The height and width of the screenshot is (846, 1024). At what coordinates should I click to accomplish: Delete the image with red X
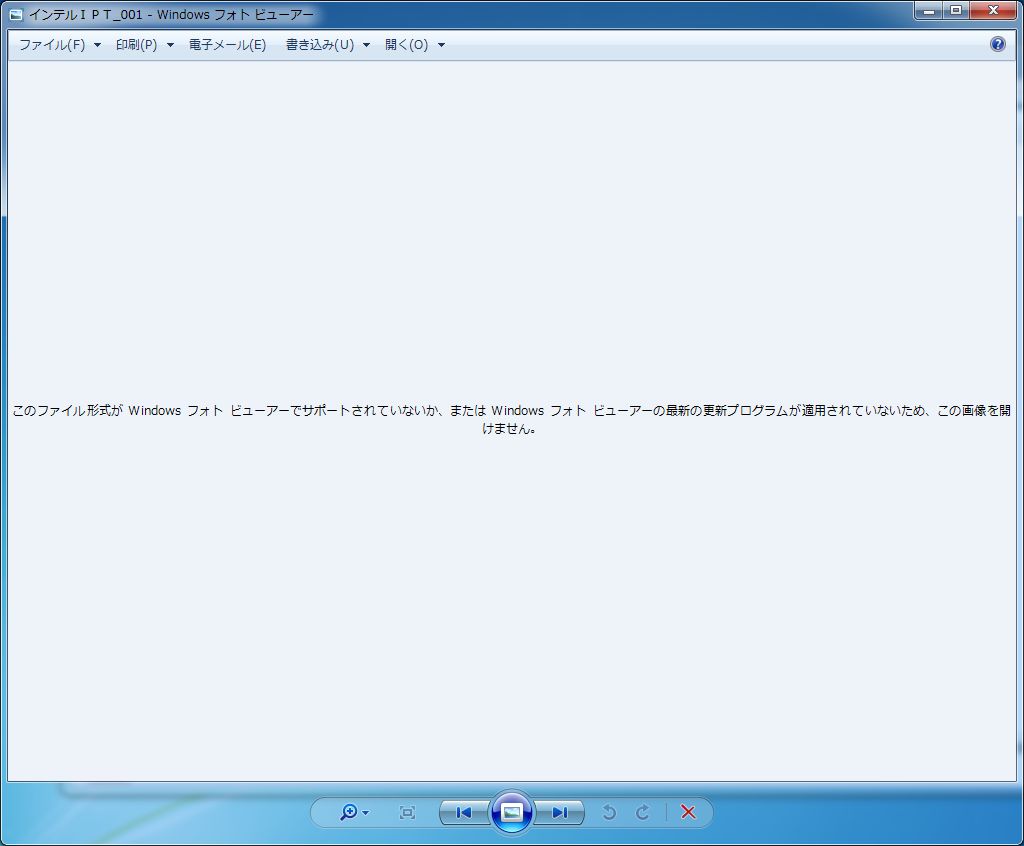(x=688, y=812)
